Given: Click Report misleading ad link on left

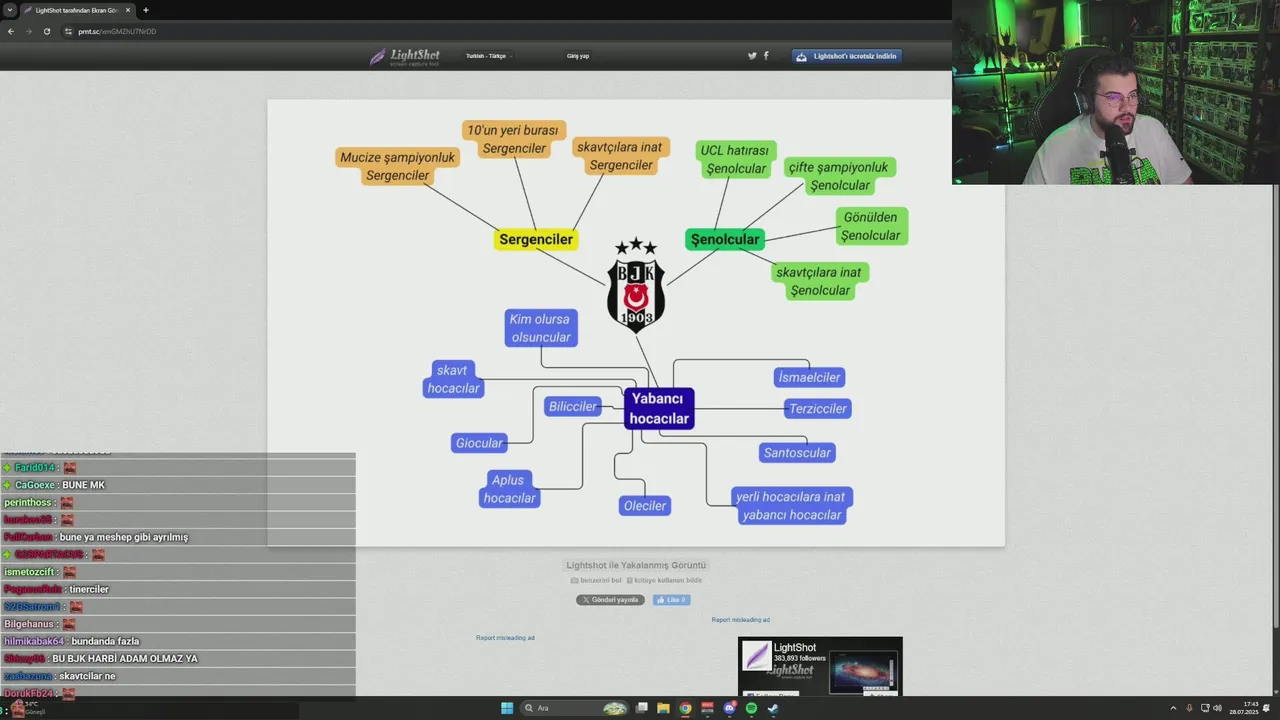Looking at the screenshot, I should (x=505, y=638).
